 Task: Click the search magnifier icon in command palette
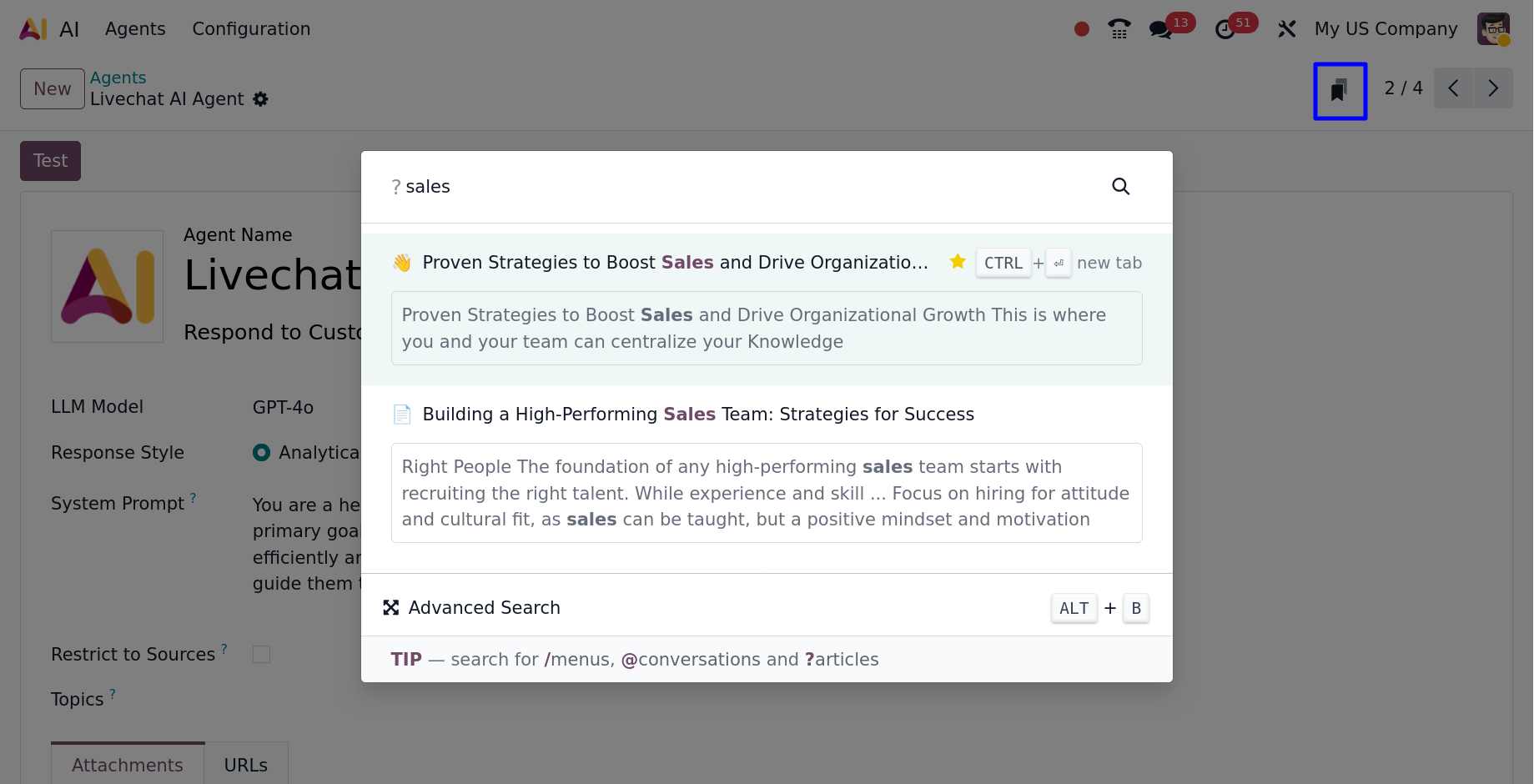coord(1120,187)
